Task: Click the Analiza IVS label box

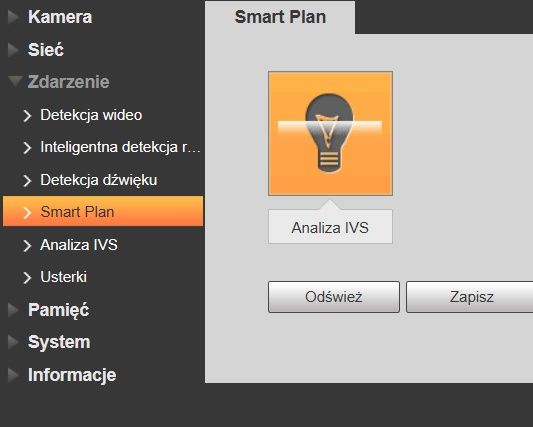Action: tap(330, 227)
